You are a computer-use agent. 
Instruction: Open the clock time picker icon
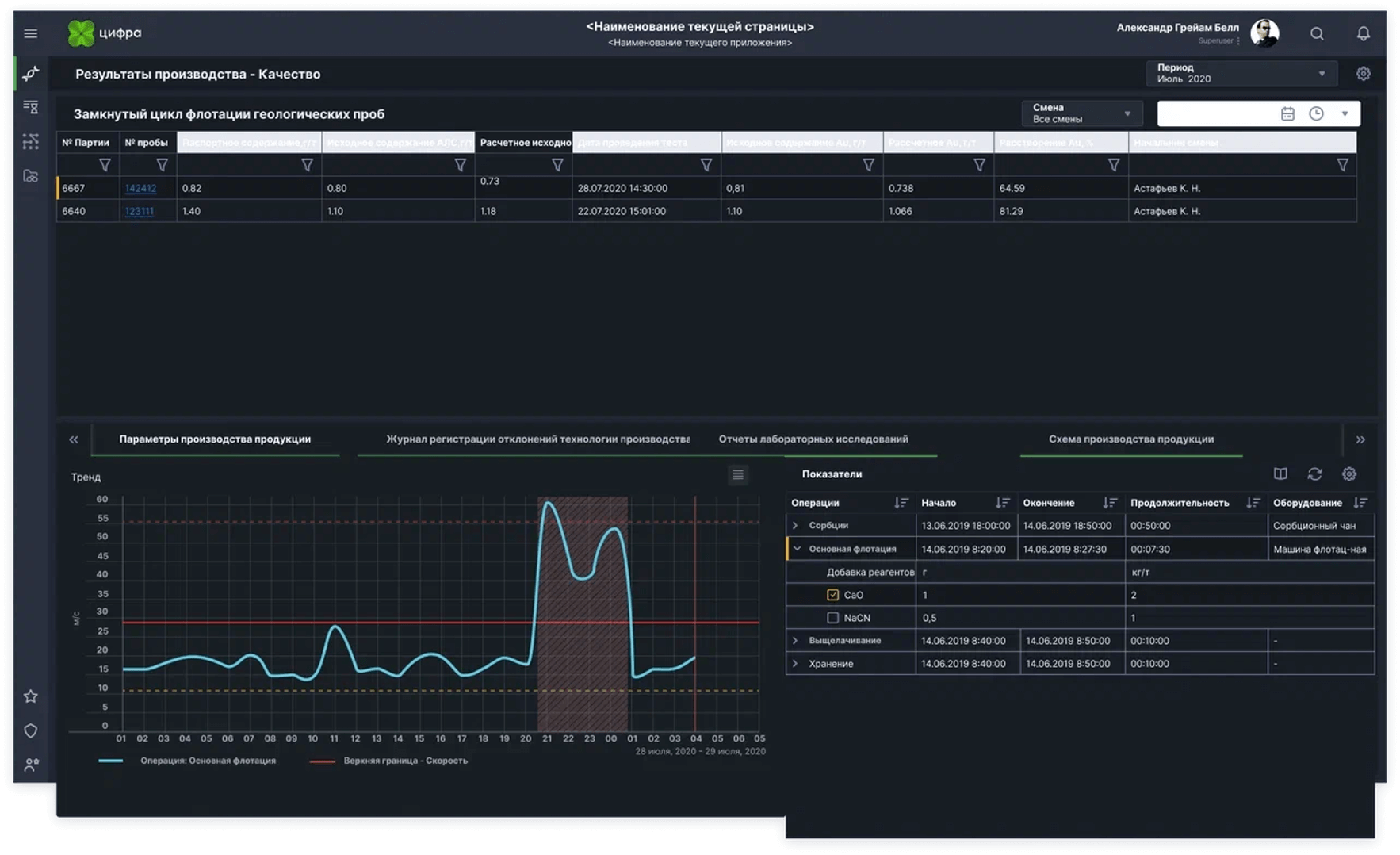click(x=1316, y=113)
